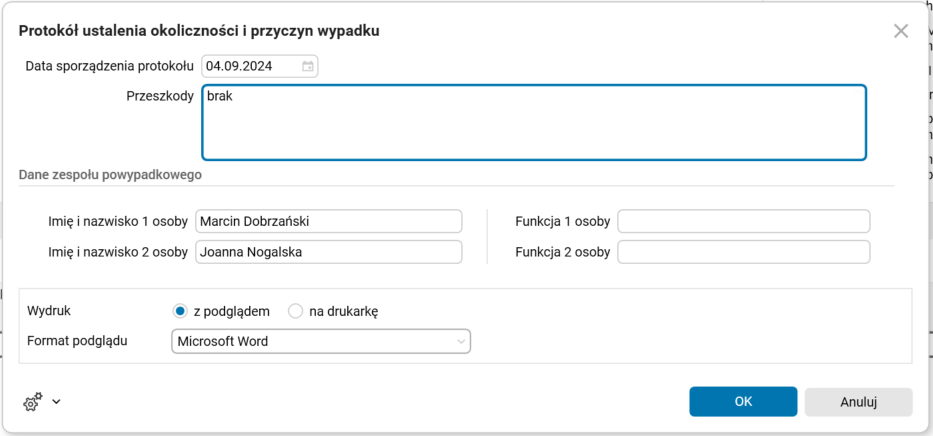Viewport: 933px width, 436px height.
Task: Click the 'Format podglądu' label
Action: tap(77, 341)
